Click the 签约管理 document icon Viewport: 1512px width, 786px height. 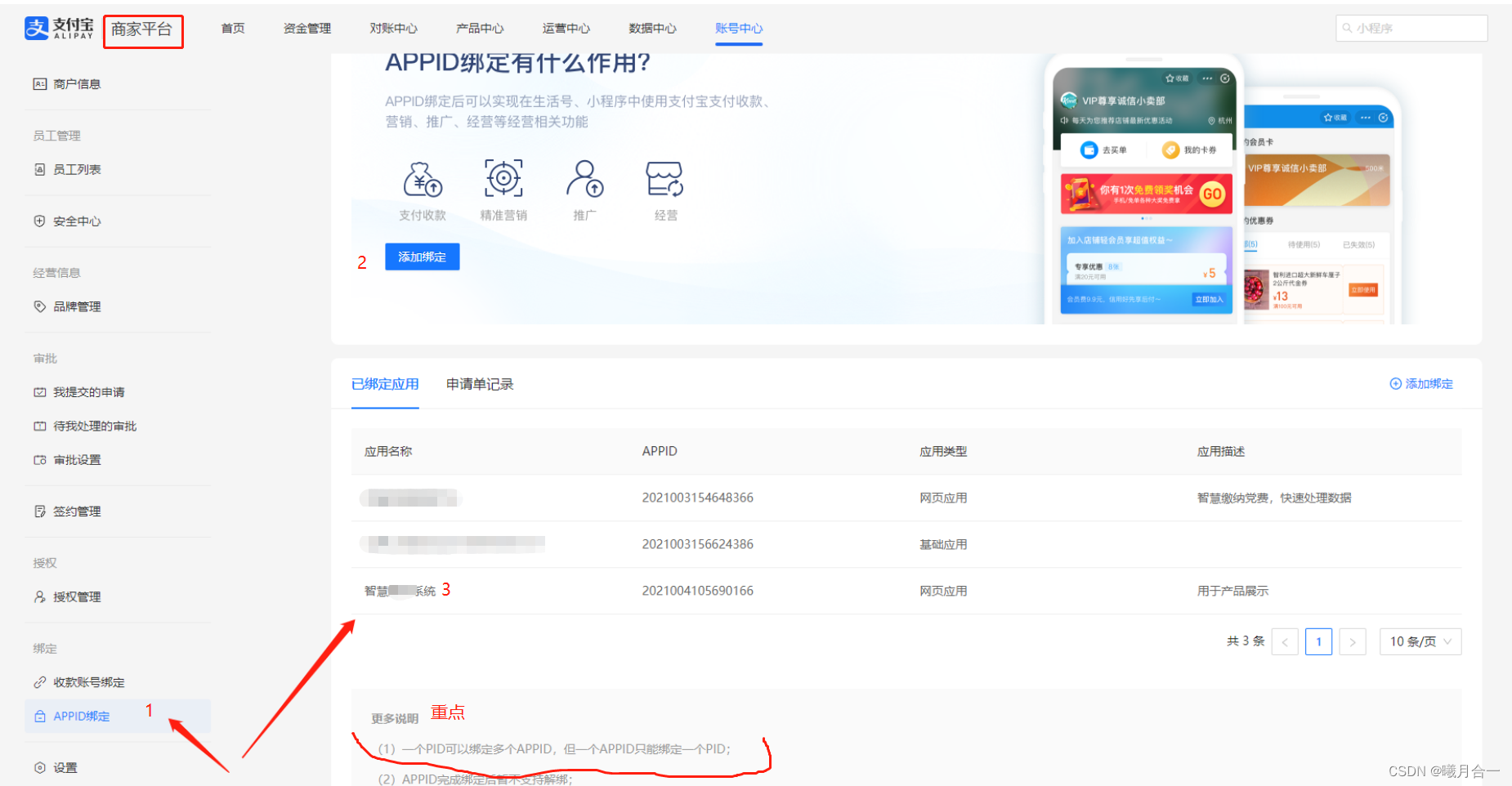click(x=39, y=511)
